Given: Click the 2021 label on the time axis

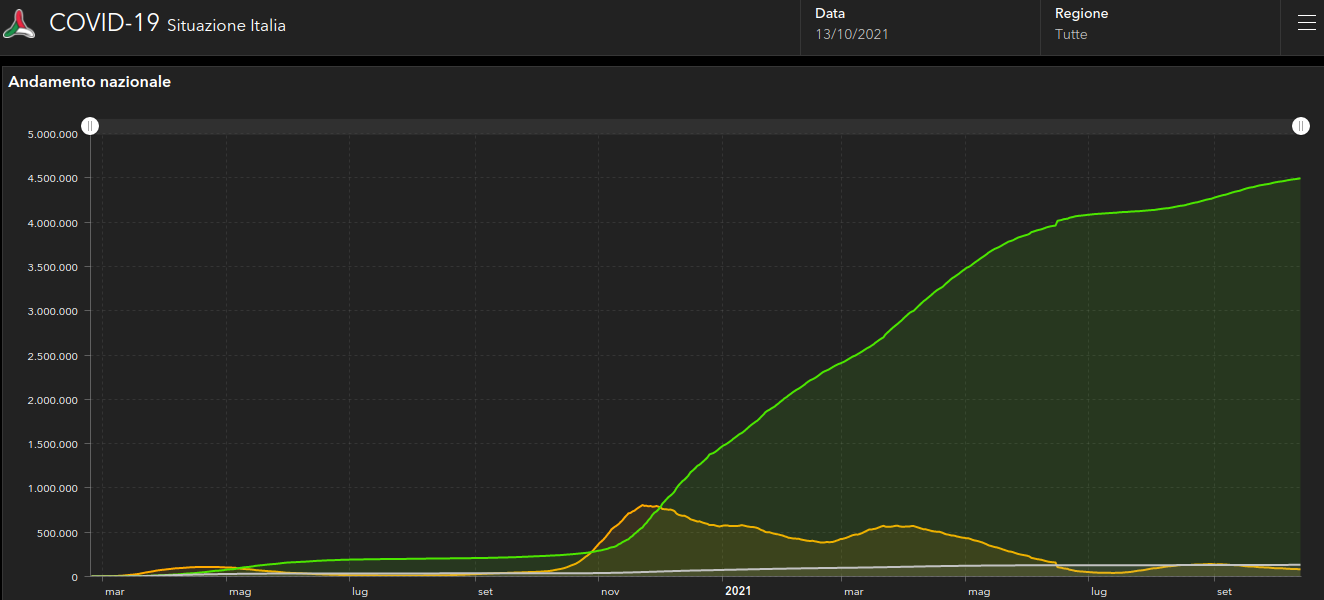Looking at the screenshot, I should point(738,591).
